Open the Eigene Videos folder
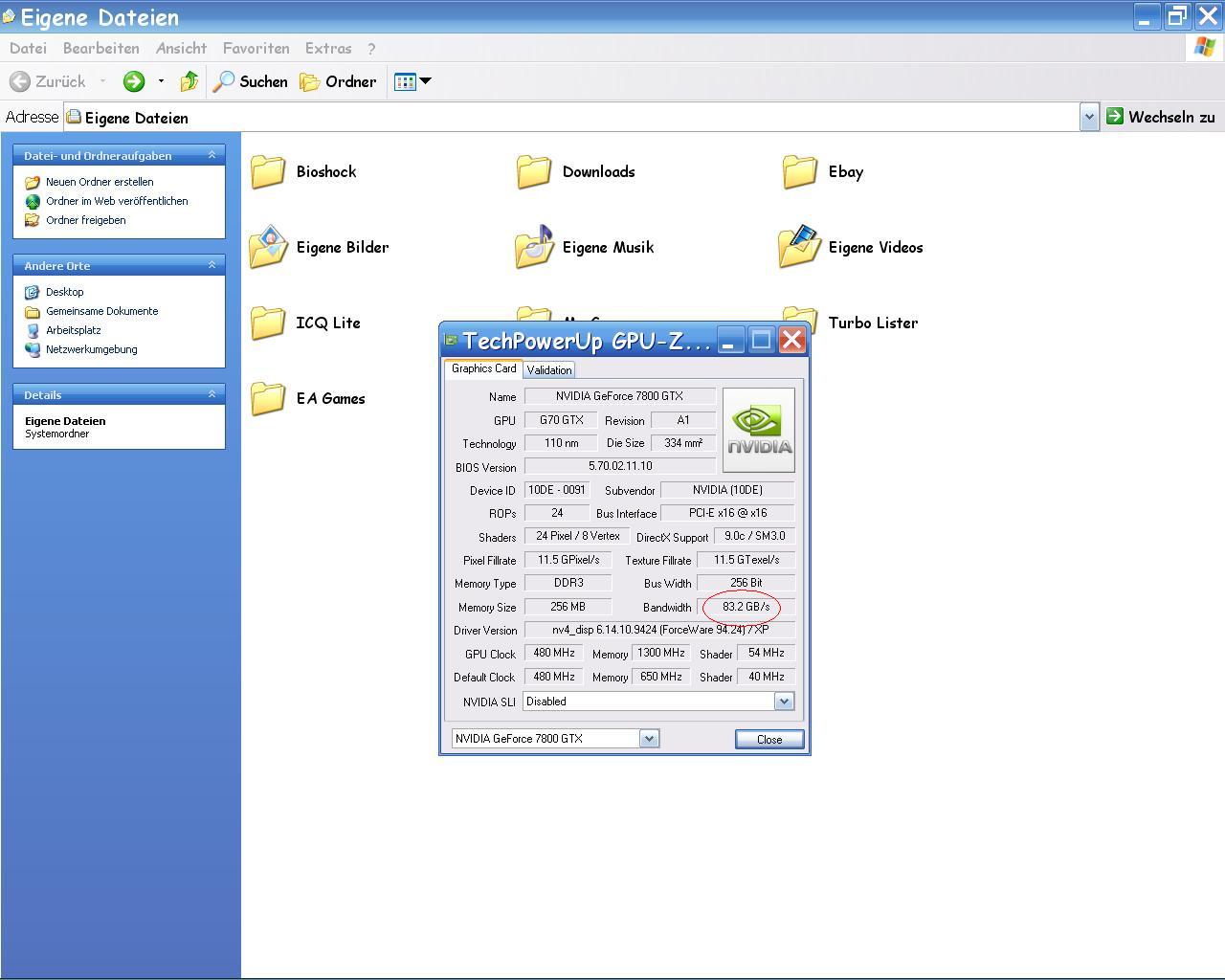 (x=852, y=248)
